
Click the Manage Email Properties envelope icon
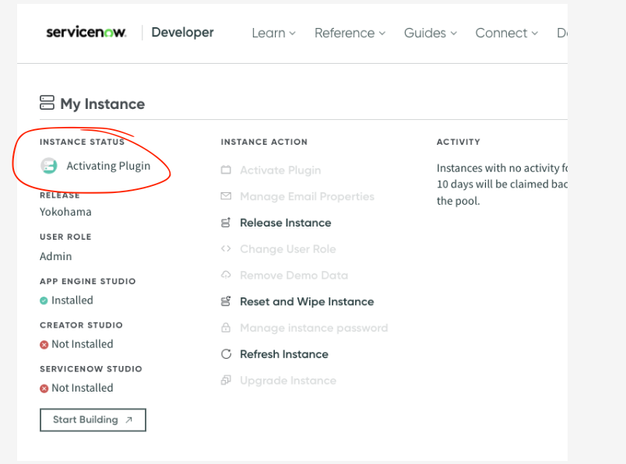pos(226,196)
